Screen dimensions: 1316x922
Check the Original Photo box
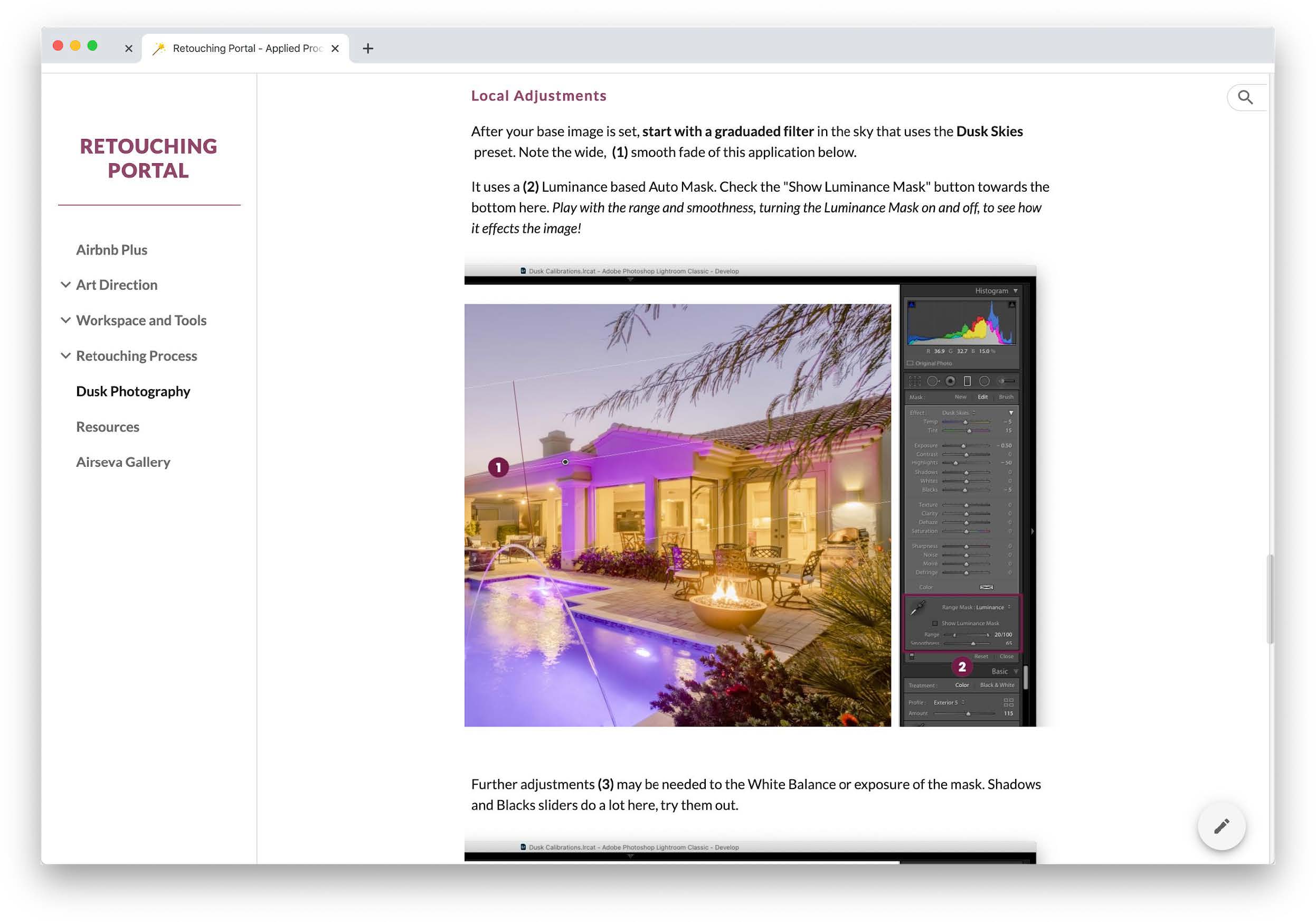tap(910, 363)
